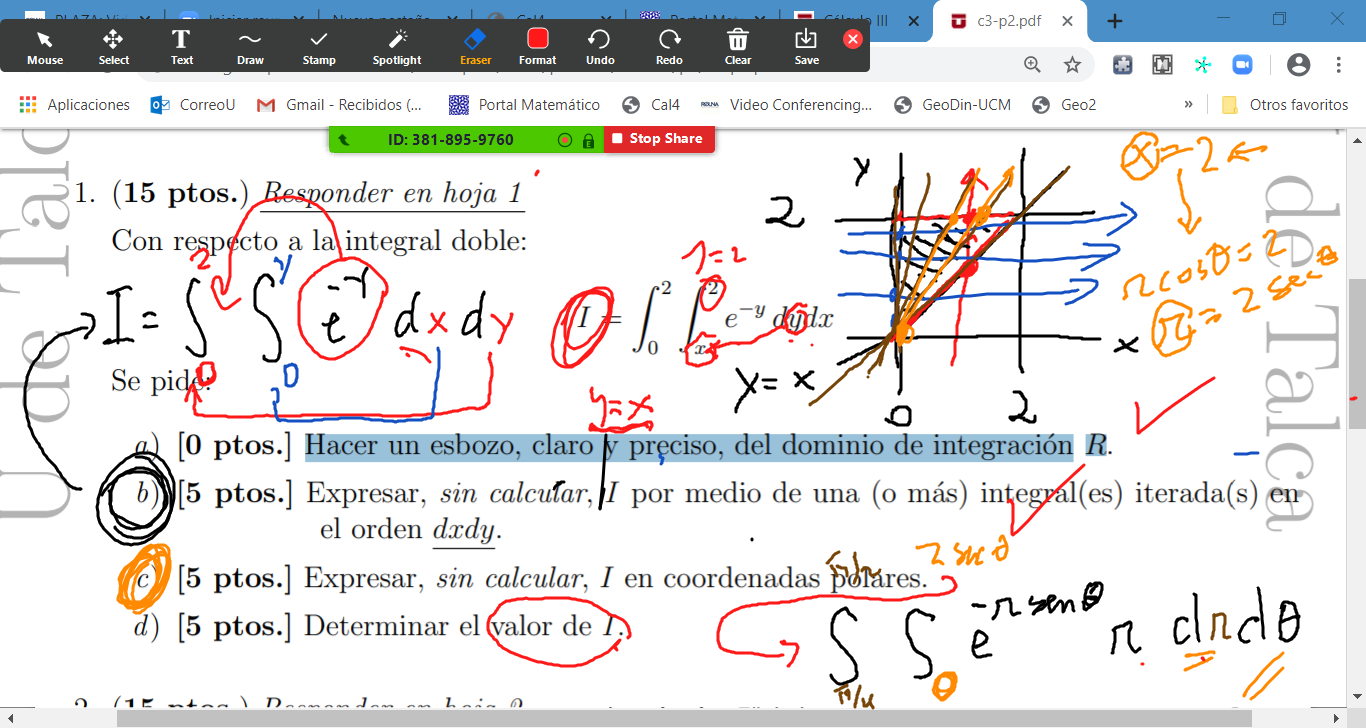The image size is (1366, 728).
Task: Expand the green share bar arrow
Action: pyautogui.click(x=344, y=140)
